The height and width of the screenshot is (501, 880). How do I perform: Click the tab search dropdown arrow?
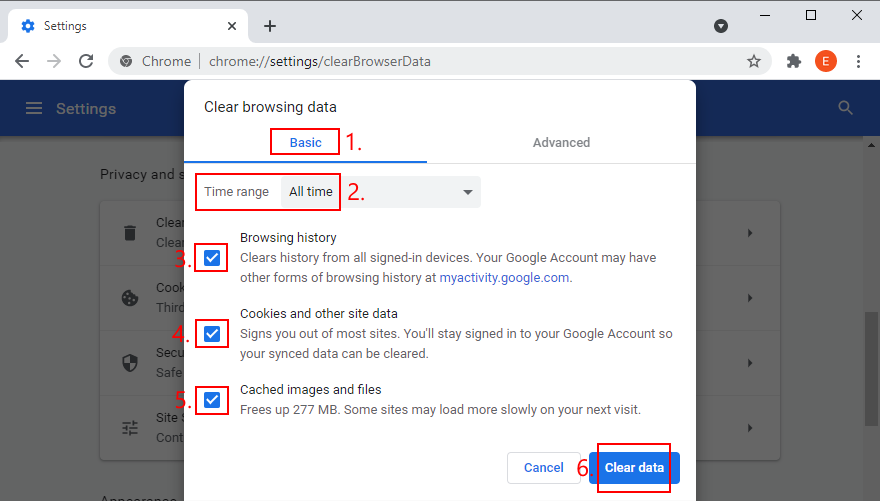point(721,26)
